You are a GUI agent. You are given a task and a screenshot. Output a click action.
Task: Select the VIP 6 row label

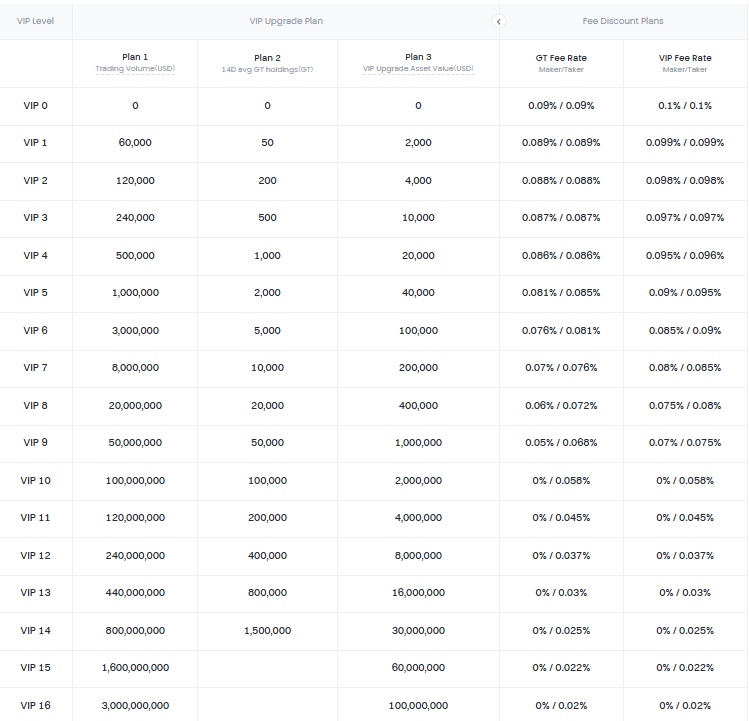36,331
